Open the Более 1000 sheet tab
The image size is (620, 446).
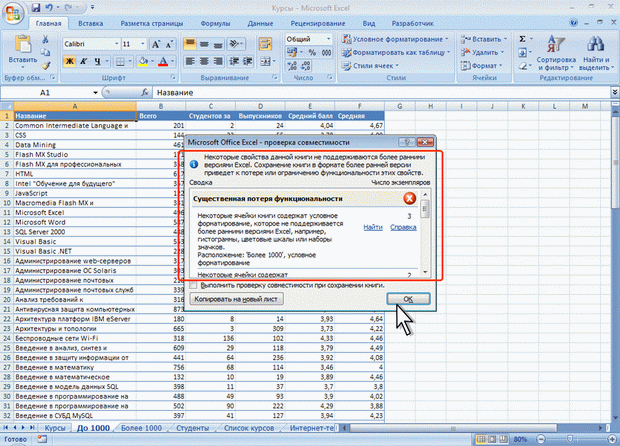coord(141,428)
